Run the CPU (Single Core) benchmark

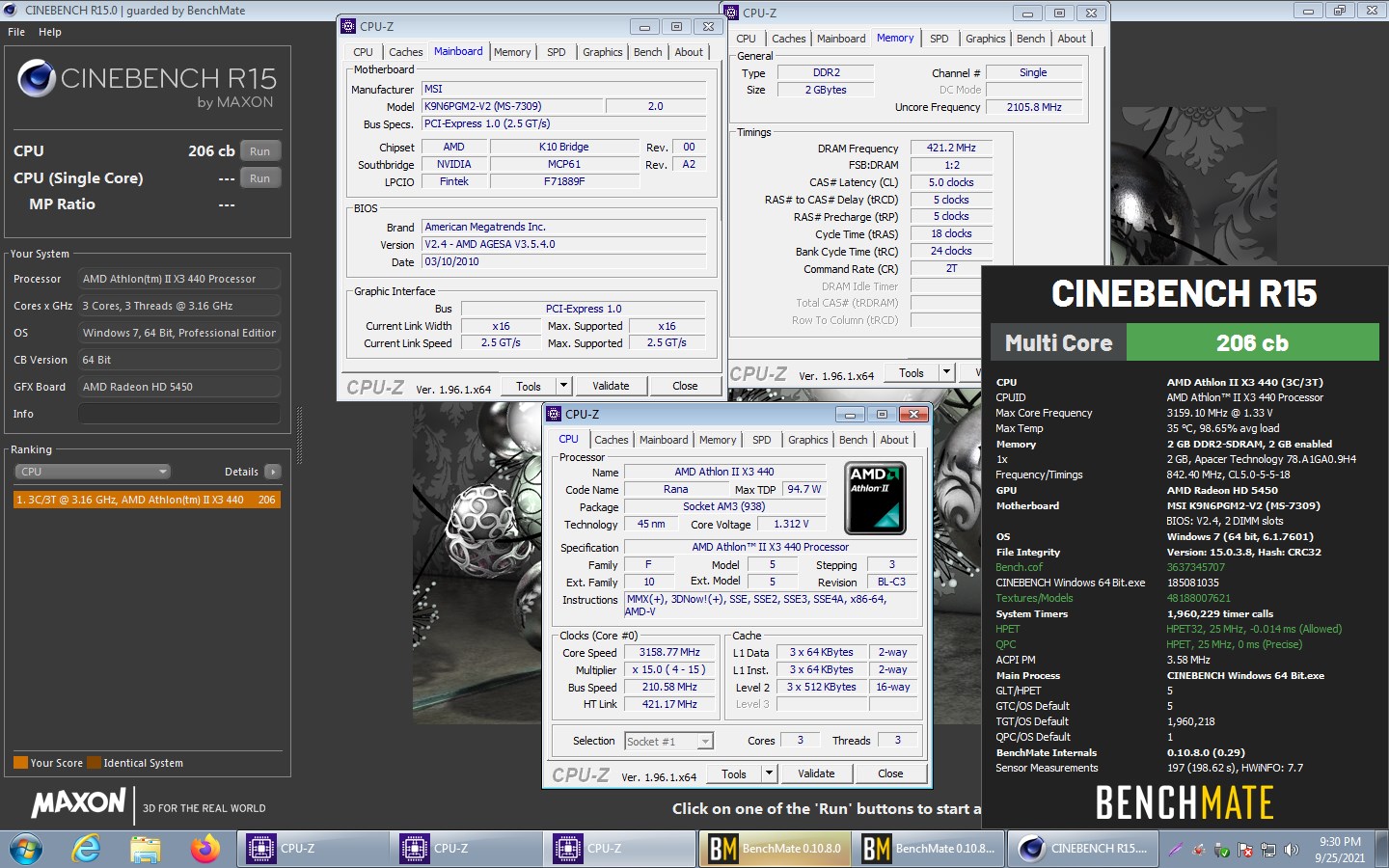[260, 178]
